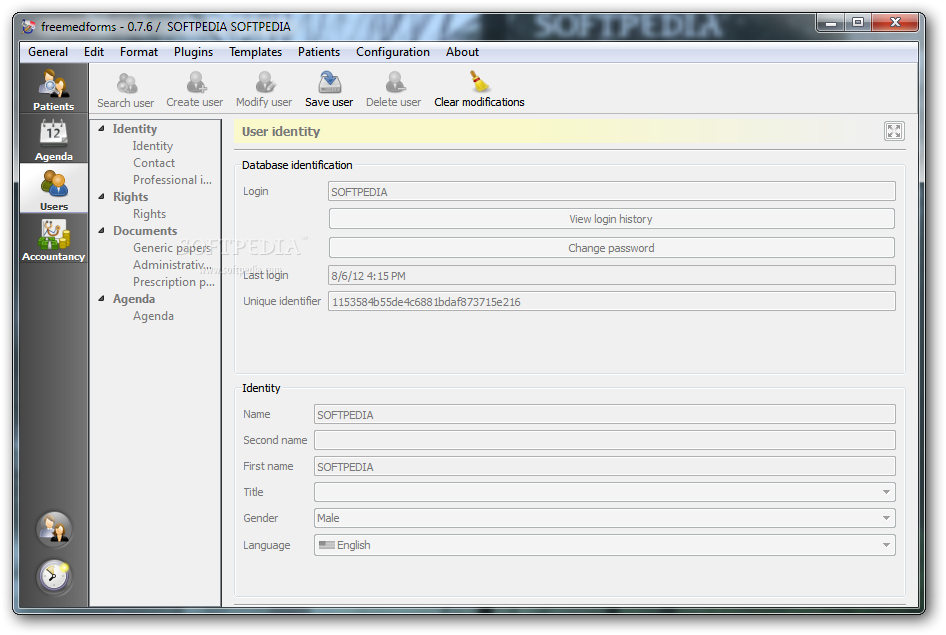Open the About menu

462,52
